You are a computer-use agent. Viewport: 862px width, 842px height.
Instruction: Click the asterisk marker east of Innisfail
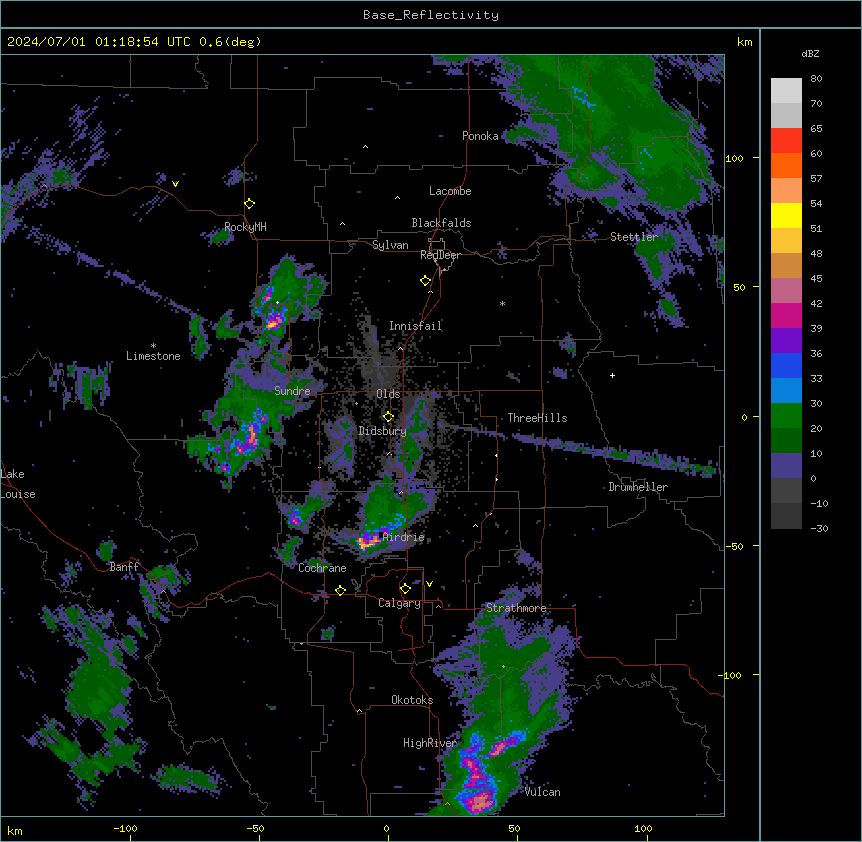(x=502, y=304)
